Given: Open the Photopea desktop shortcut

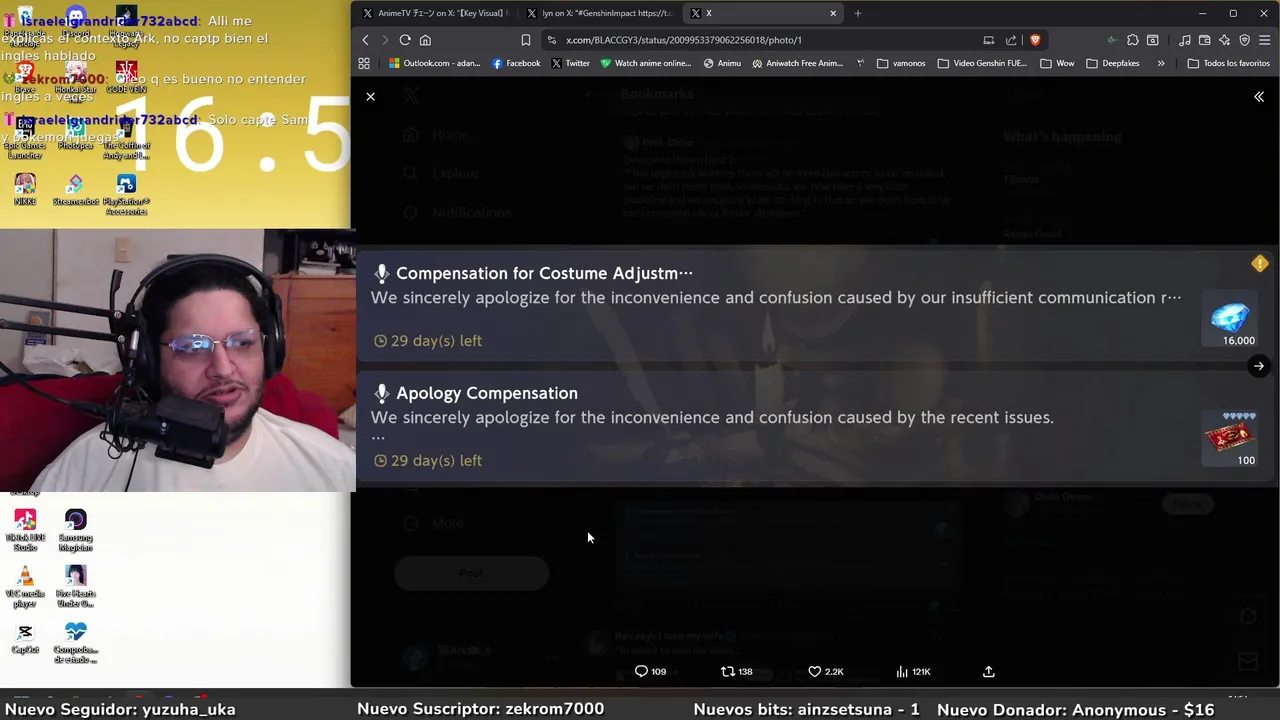Looking at the screenshot, I should 75,134.
